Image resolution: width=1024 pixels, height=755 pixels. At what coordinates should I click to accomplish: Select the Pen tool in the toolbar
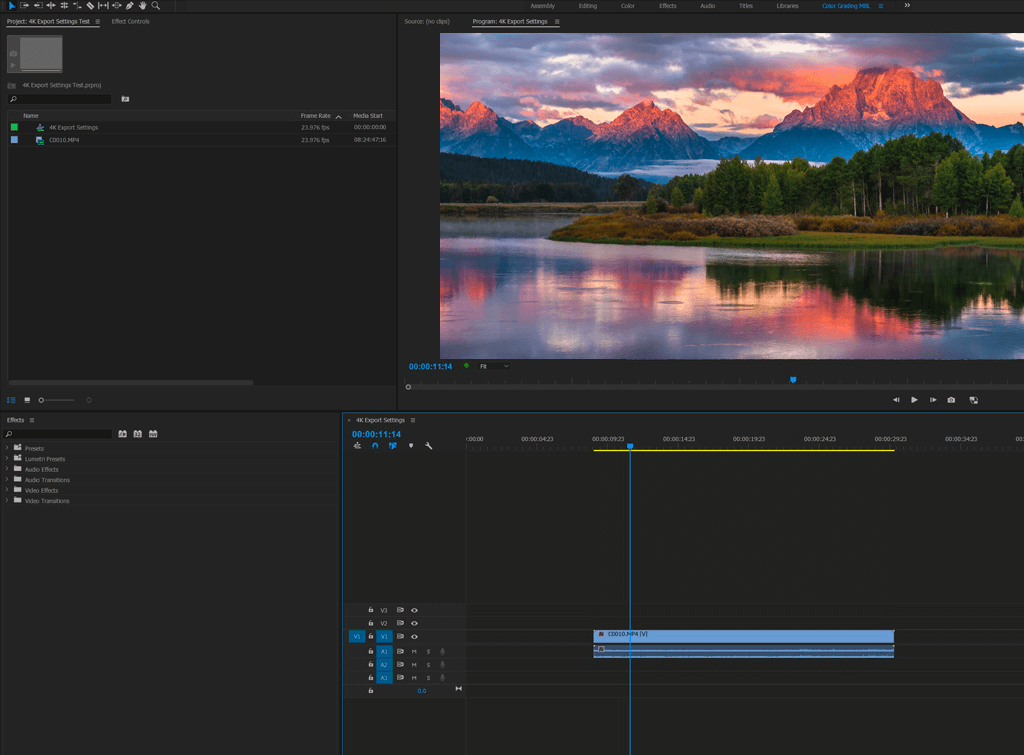pyautogui.click(x=129, y=6)
